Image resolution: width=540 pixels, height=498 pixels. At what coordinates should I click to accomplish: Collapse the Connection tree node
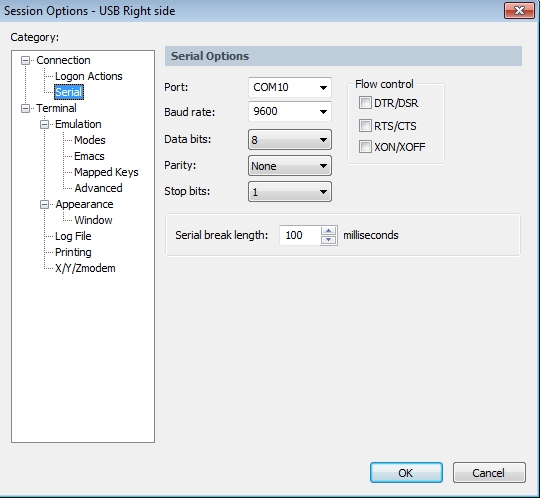(x=25, y=61)
